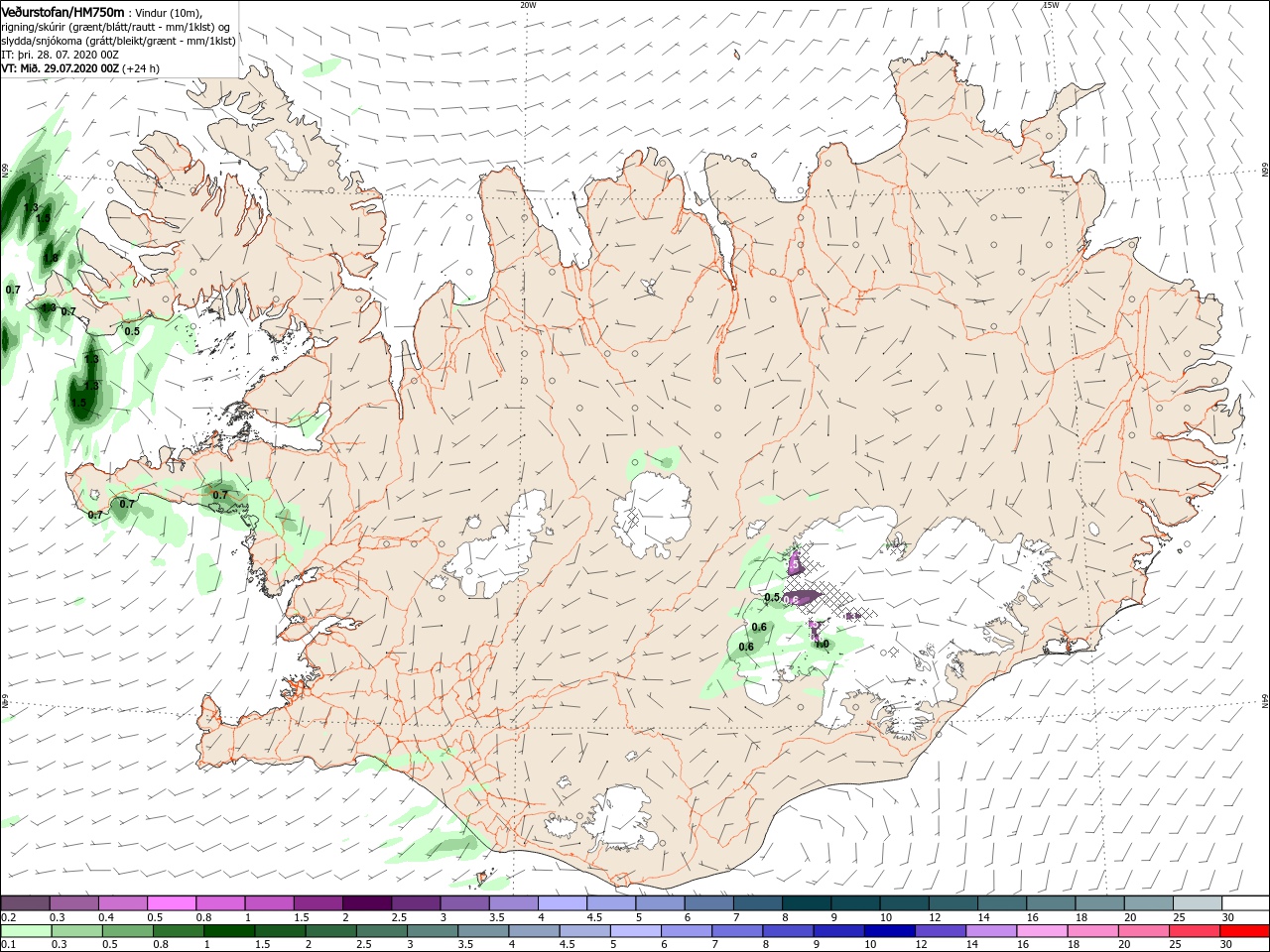
Task: Click the 'VT: Mið. 29.07.2020 00Z' valid time
Action: [60, 68]
